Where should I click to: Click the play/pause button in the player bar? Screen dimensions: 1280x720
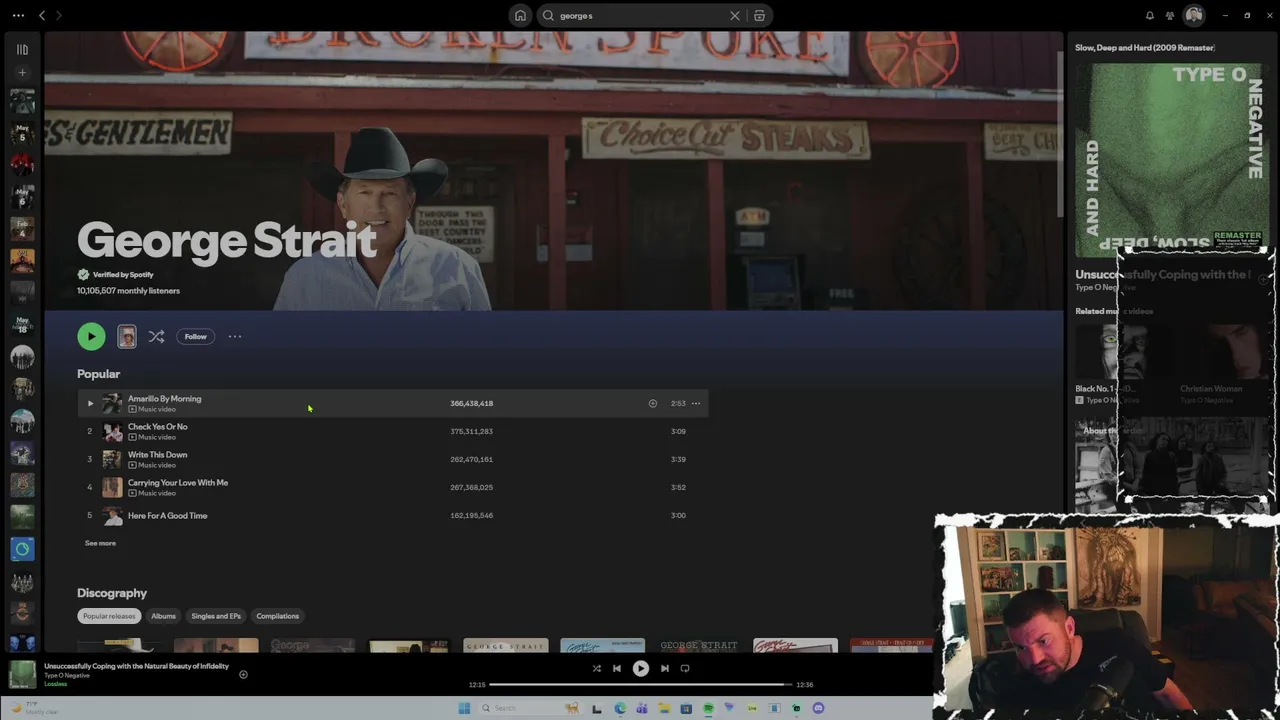tap(641, 668)
